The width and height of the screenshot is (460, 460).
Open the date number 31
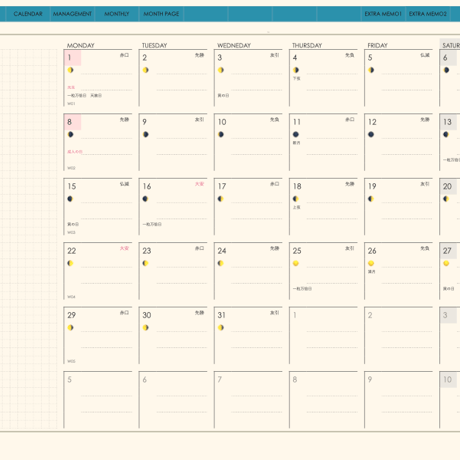click(x=222, y=315)
